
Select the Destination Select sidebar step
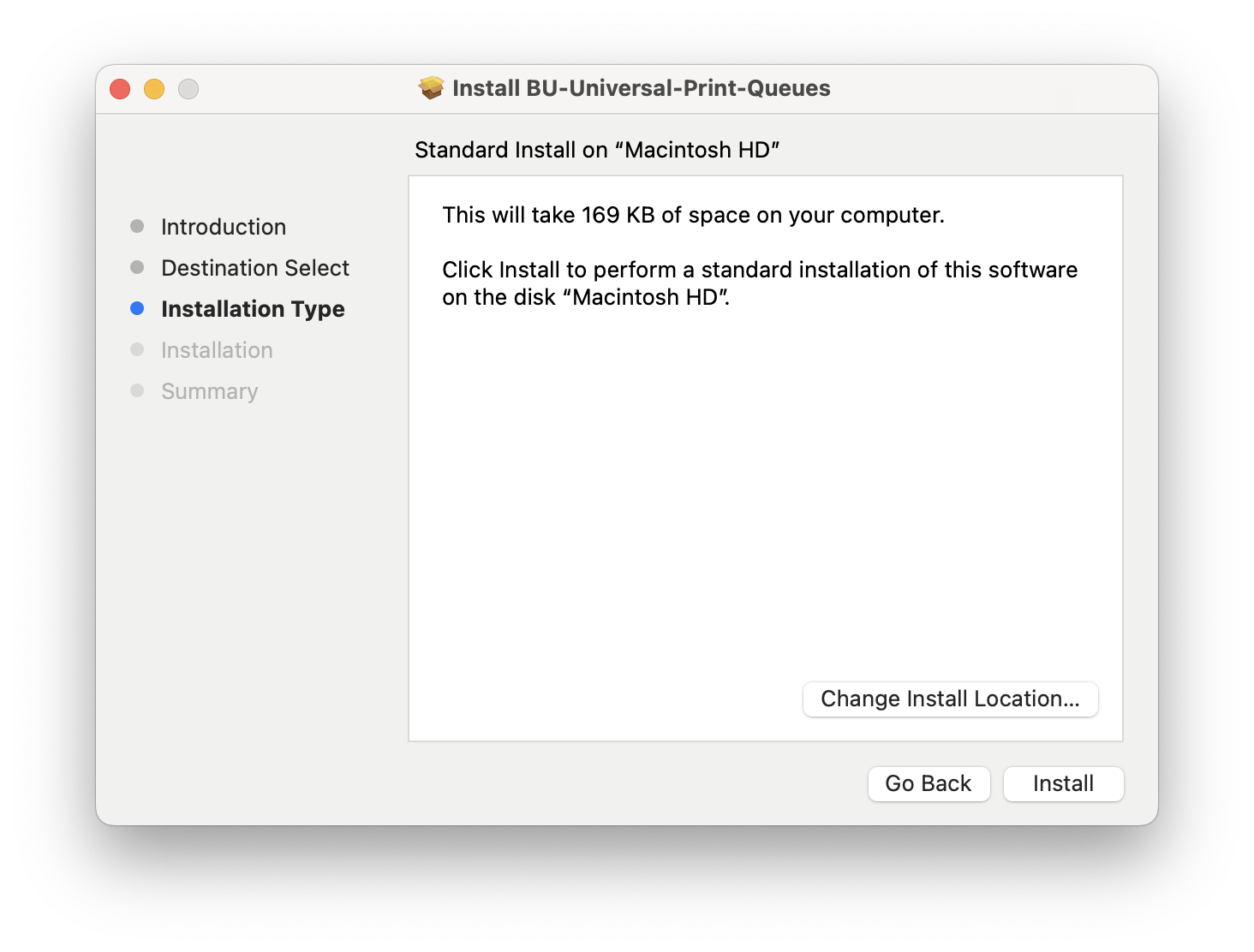tap(254, 267)
